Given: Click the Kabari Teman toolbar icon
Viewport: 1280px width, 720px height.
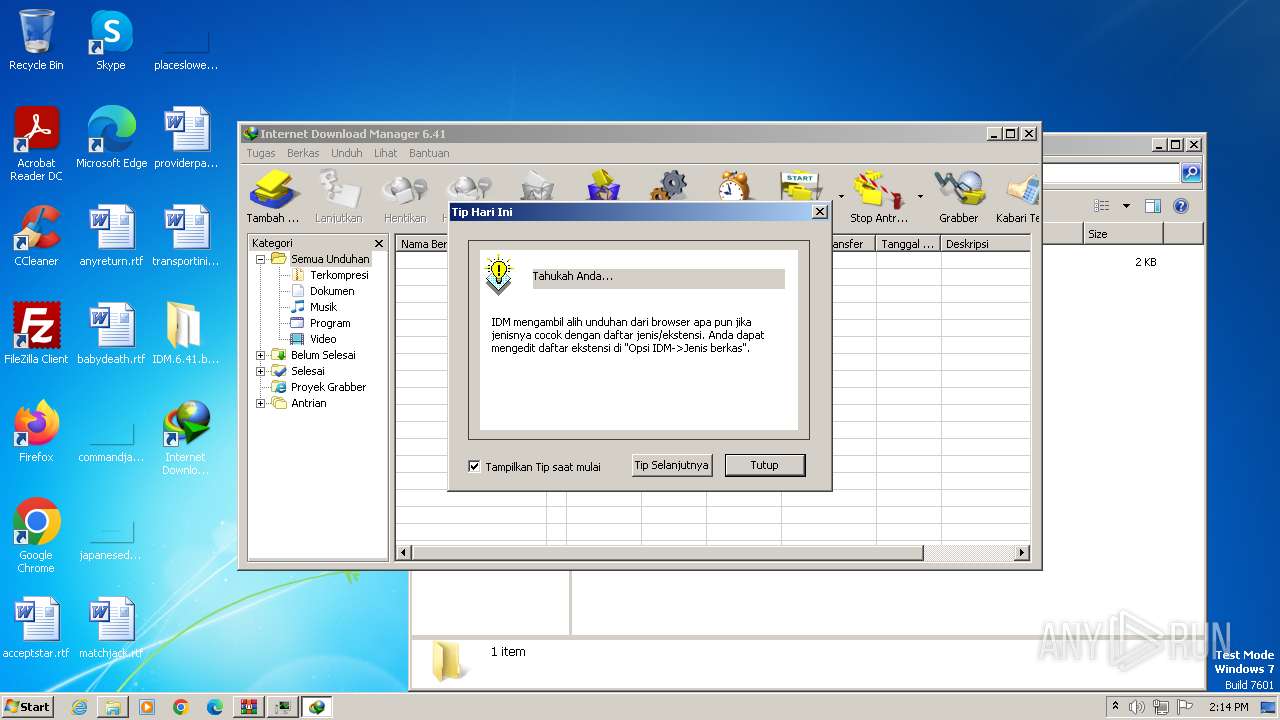Looking at the screenshot, I should pos(1018,196).
